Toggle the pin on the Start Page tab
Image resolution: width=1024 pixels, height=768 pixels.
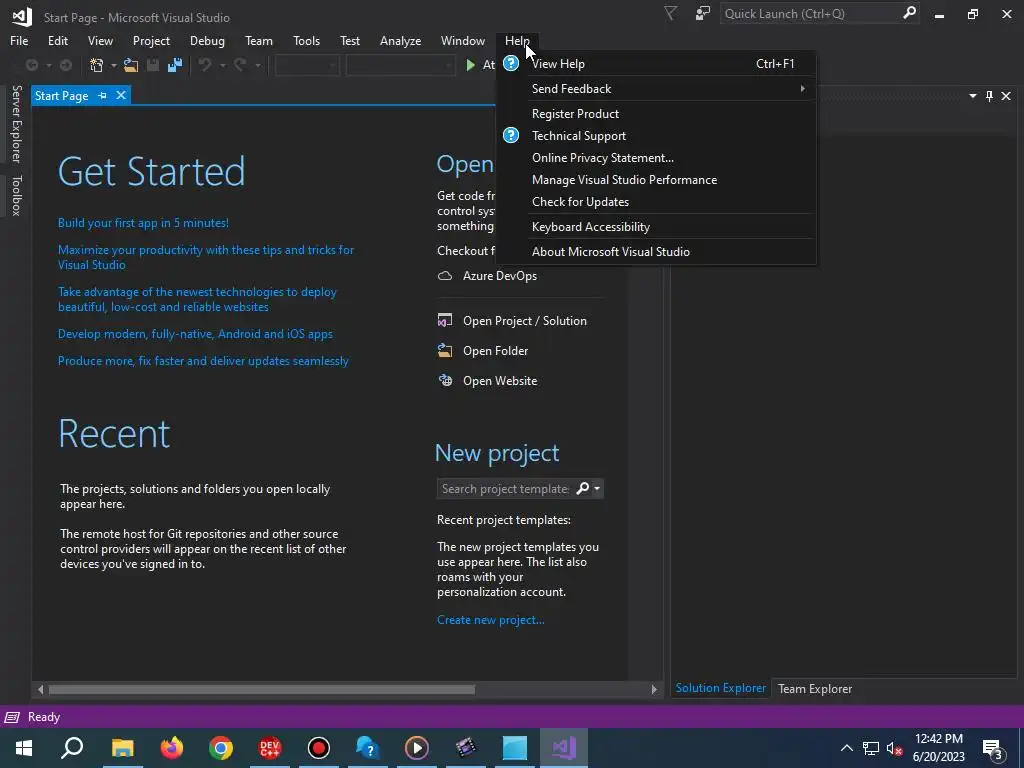pos(103,95)
